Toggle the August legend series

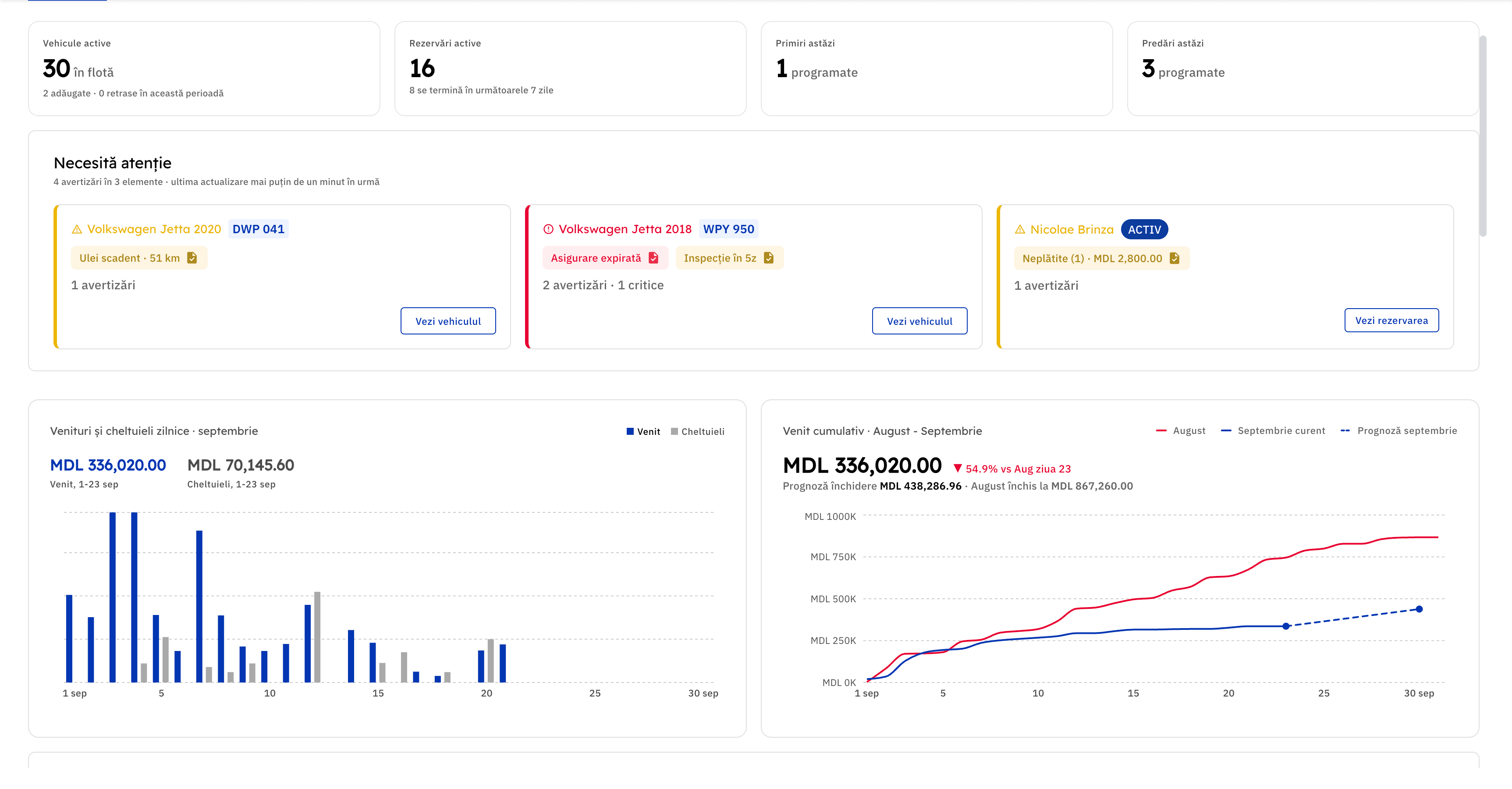[1180, 431]
